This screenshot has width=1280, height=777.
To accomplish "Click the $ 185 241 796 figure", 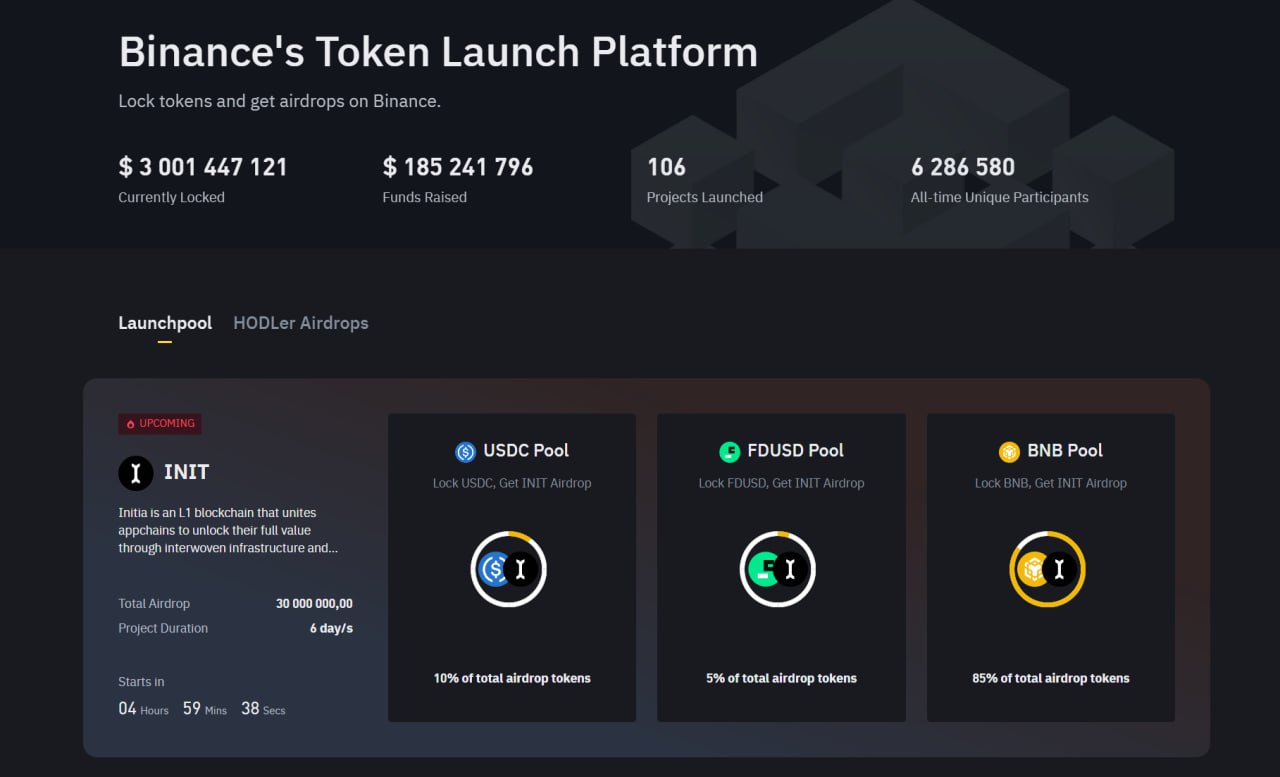I will coord(458,167).
